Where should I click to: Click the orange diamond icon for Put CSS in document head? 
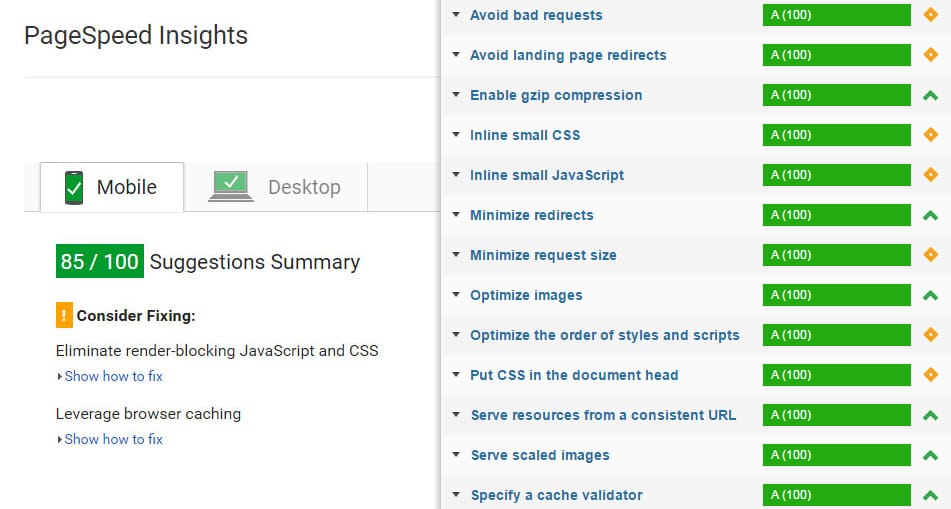[x=930, y=375]
